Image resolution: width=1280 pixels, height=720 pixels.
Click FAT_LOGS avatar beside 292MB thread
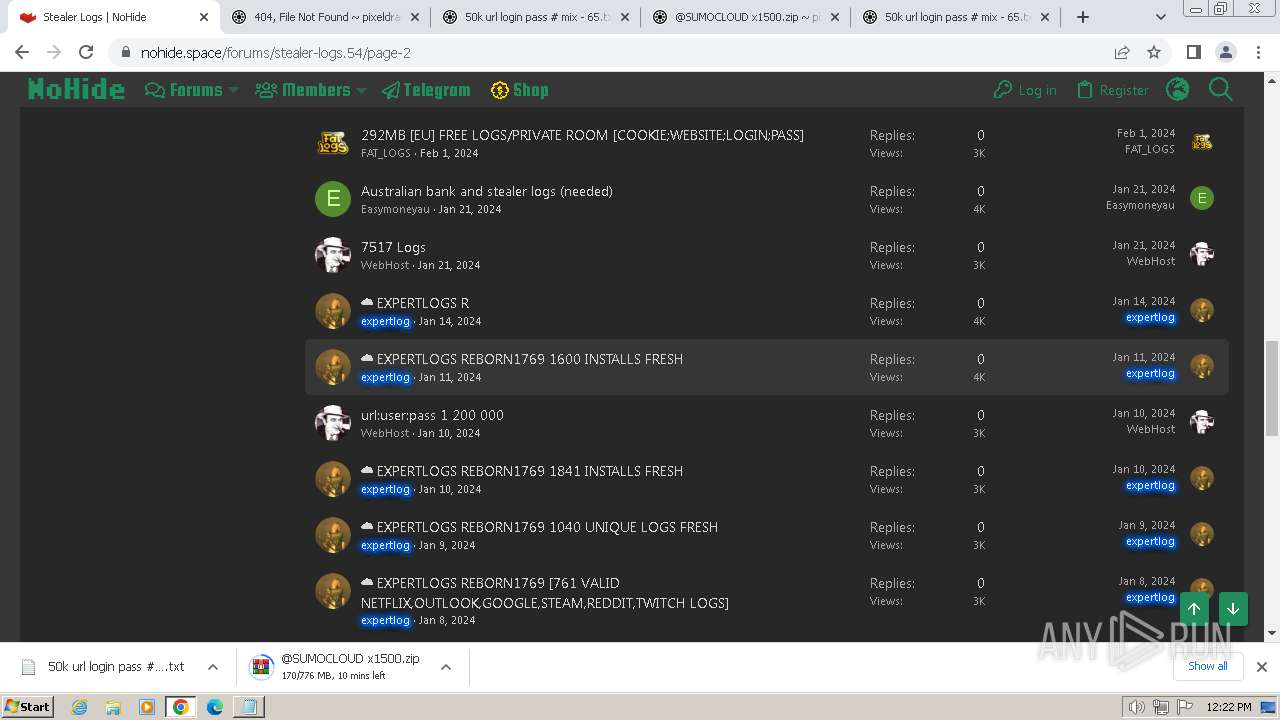point(333,143)
